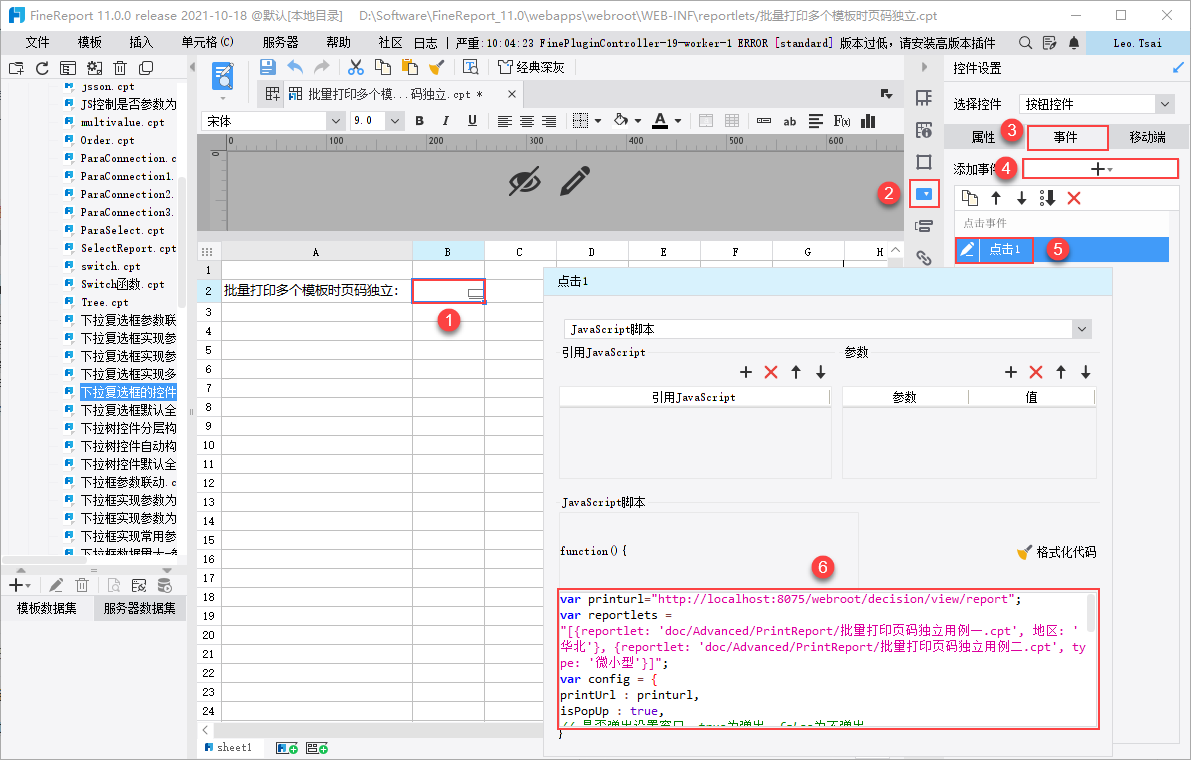The height and width of the screenshot is (760, 1191).
Task: Remove a parameter with red X
Action: point(1035,372)
